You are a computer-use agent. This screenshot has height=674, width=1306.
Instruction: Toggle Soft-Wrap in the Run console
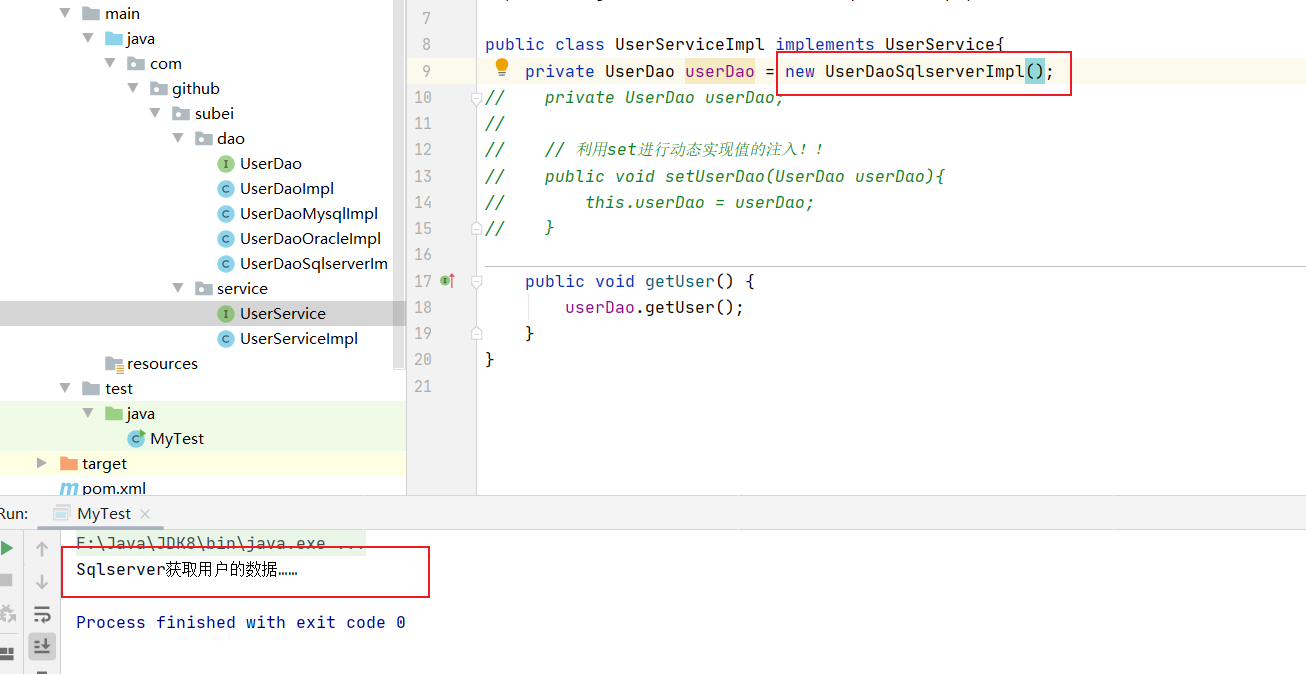(42, 614)
